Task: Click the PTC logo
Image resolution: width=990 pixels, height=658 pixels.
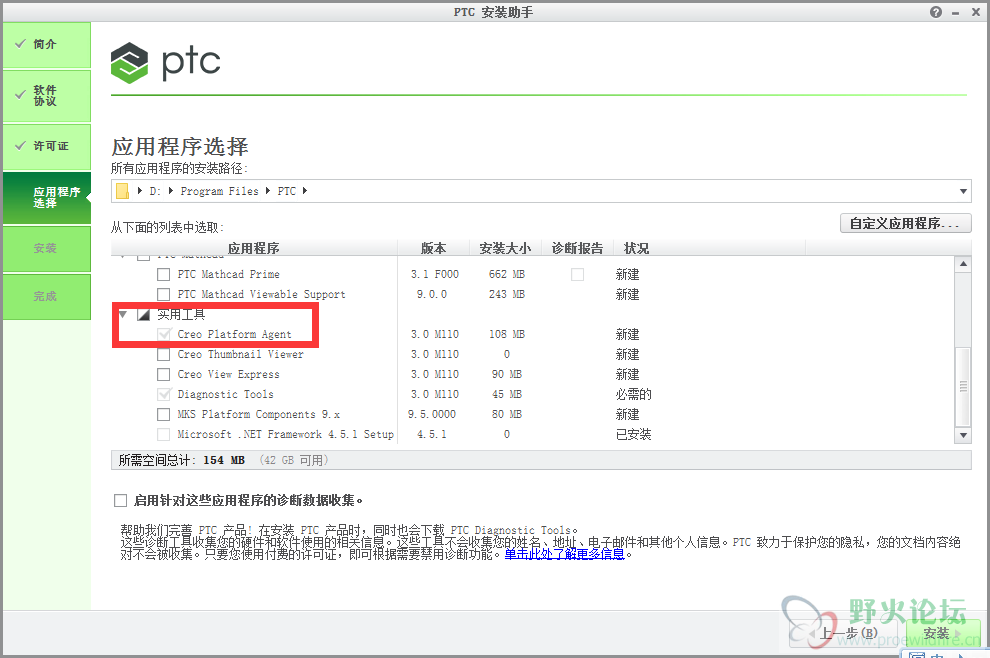Action: pyautogui.click(x=165, y=63)
